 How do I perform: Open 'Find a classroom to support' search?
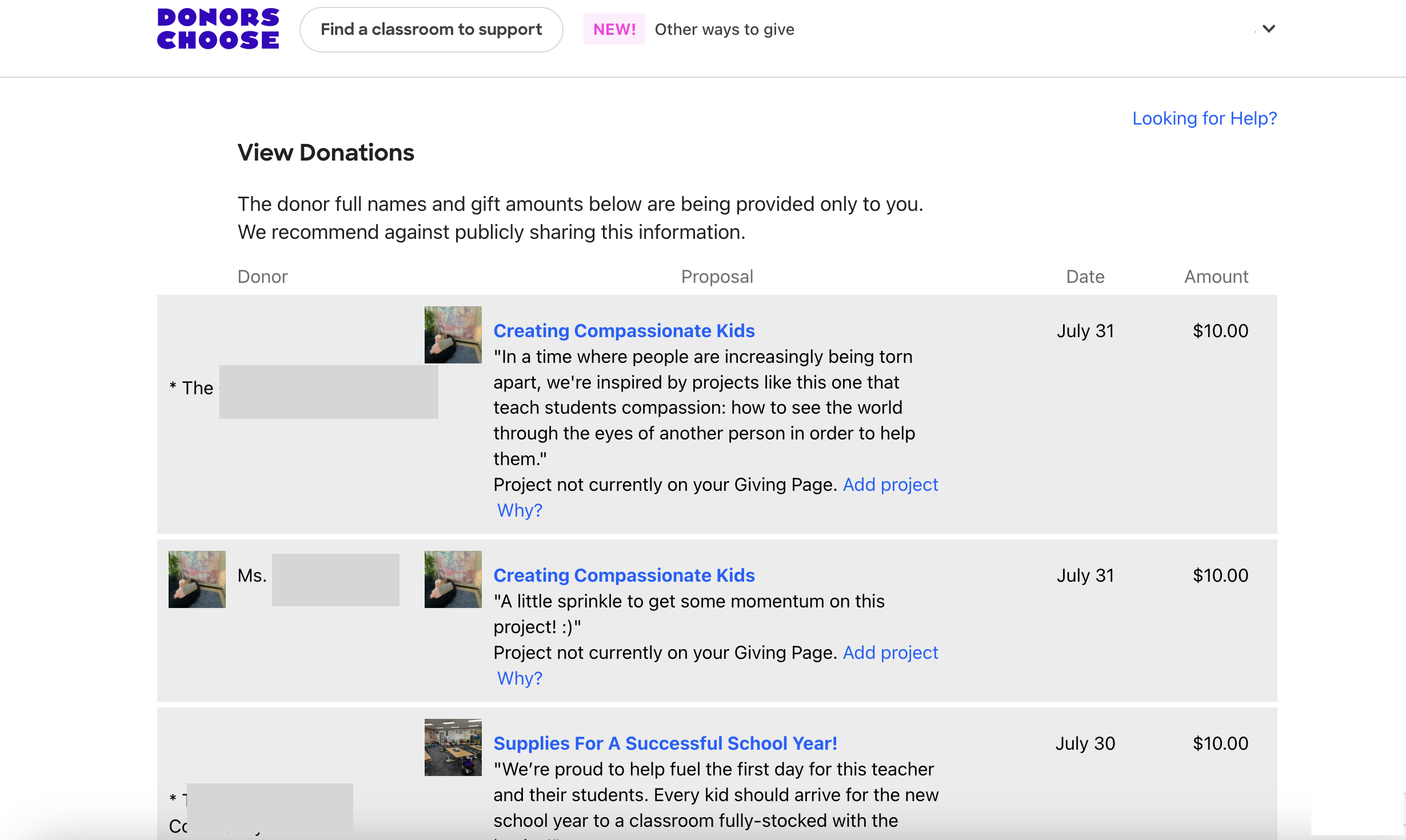431,29
